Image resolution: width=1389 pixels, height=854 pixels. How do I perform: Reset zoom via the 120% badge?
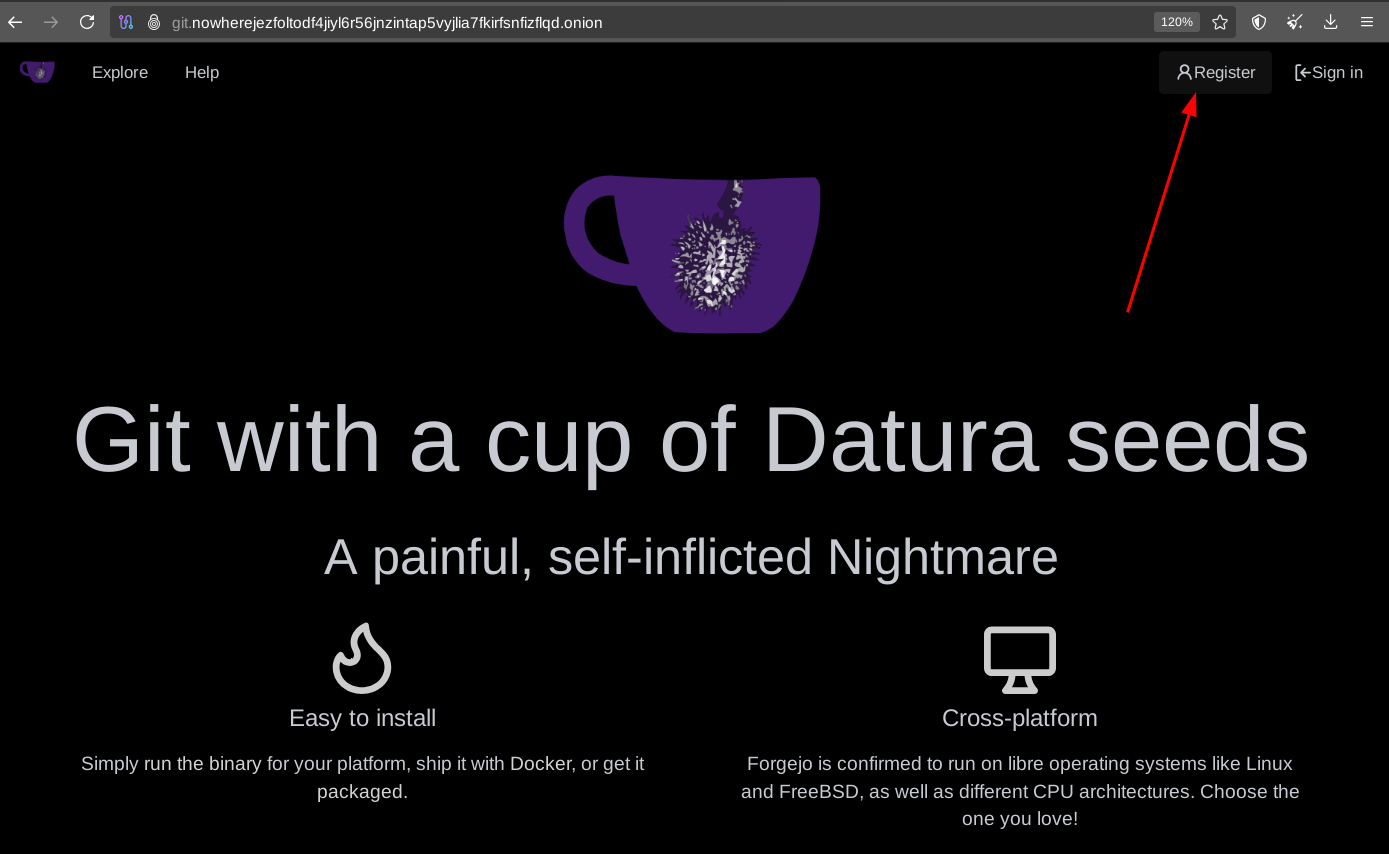pyautogui.click(x=1177, y=22)
